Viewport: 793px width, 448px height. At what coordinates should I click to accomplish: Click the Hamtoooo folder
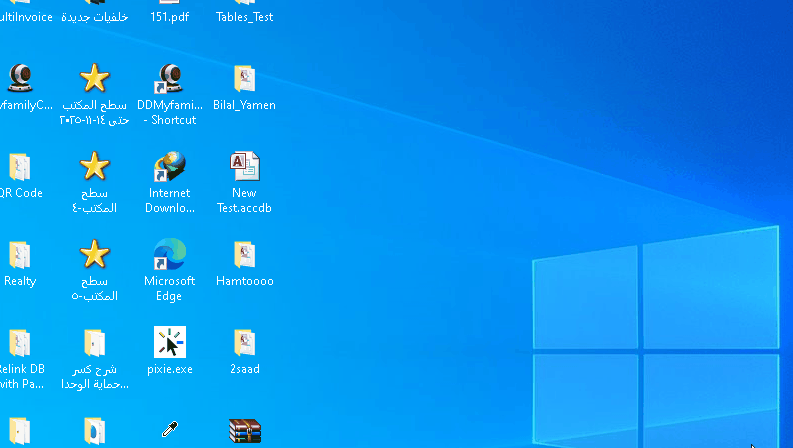point(244,255)
